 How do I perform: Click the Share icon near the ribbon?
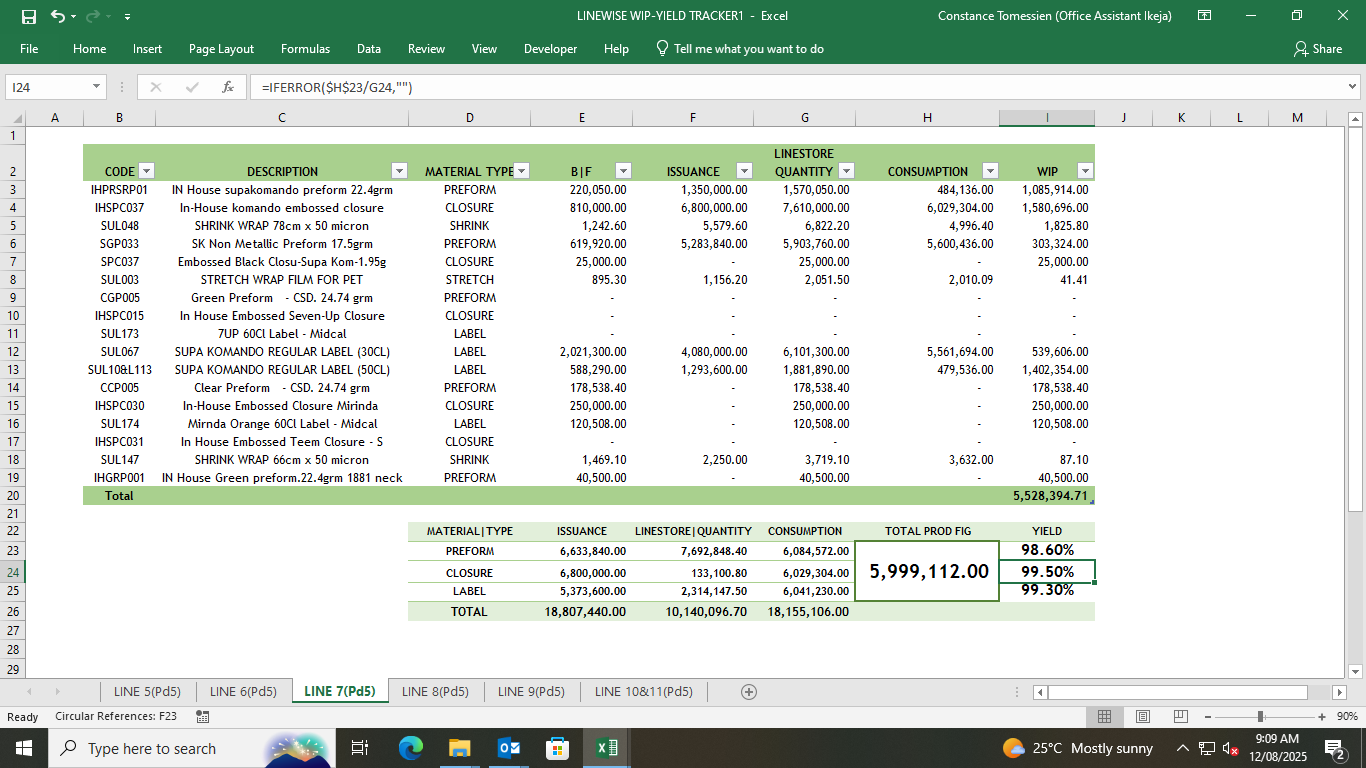pos(1322,48)
